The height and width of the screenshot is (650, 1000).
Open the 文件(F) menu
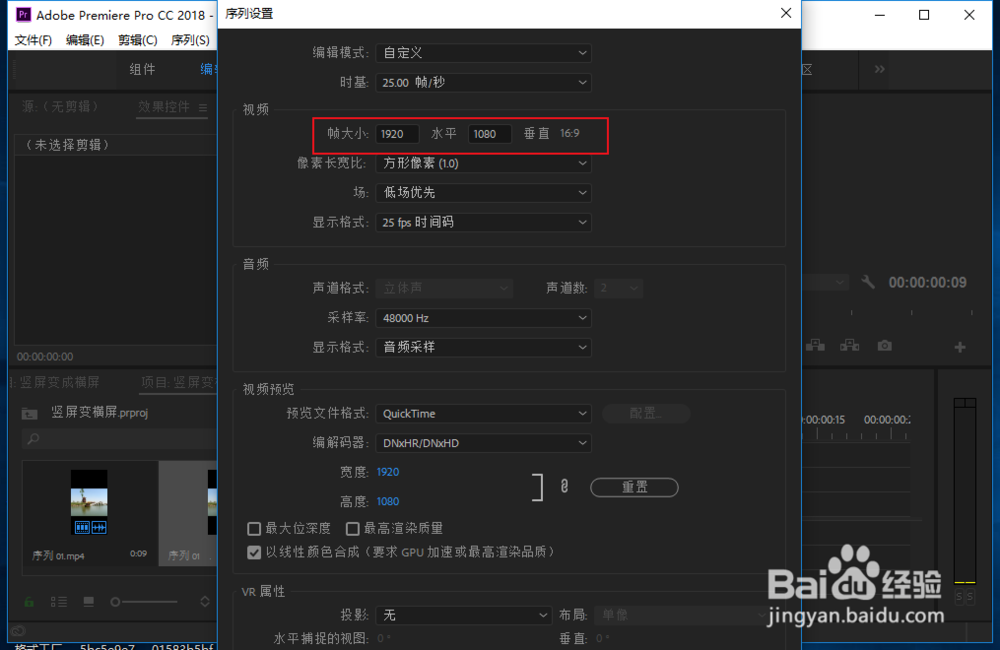pyautogui.click(x=33, y=40)
